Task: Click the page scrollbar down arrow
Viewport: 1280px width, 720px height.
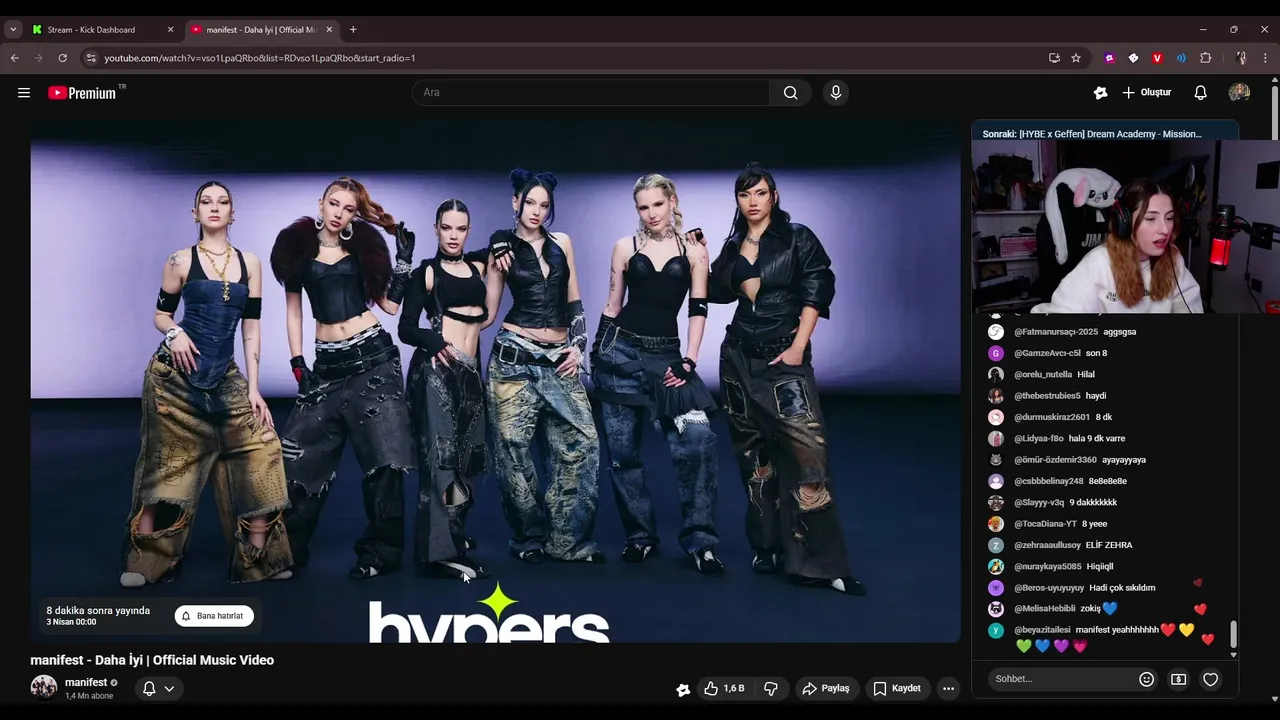Action: tap(1274, 699)
